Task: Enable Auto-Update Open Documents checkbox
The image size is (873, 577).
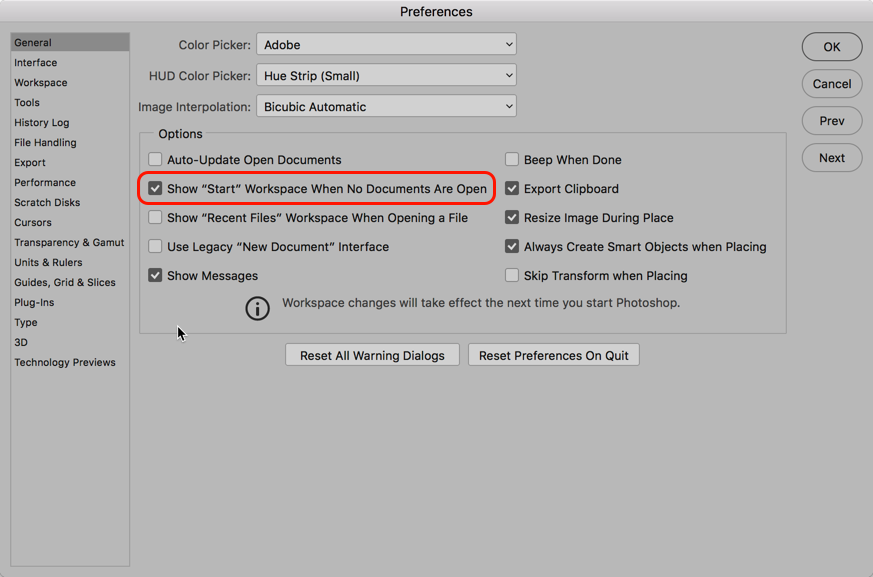Action: click(155, 160)
